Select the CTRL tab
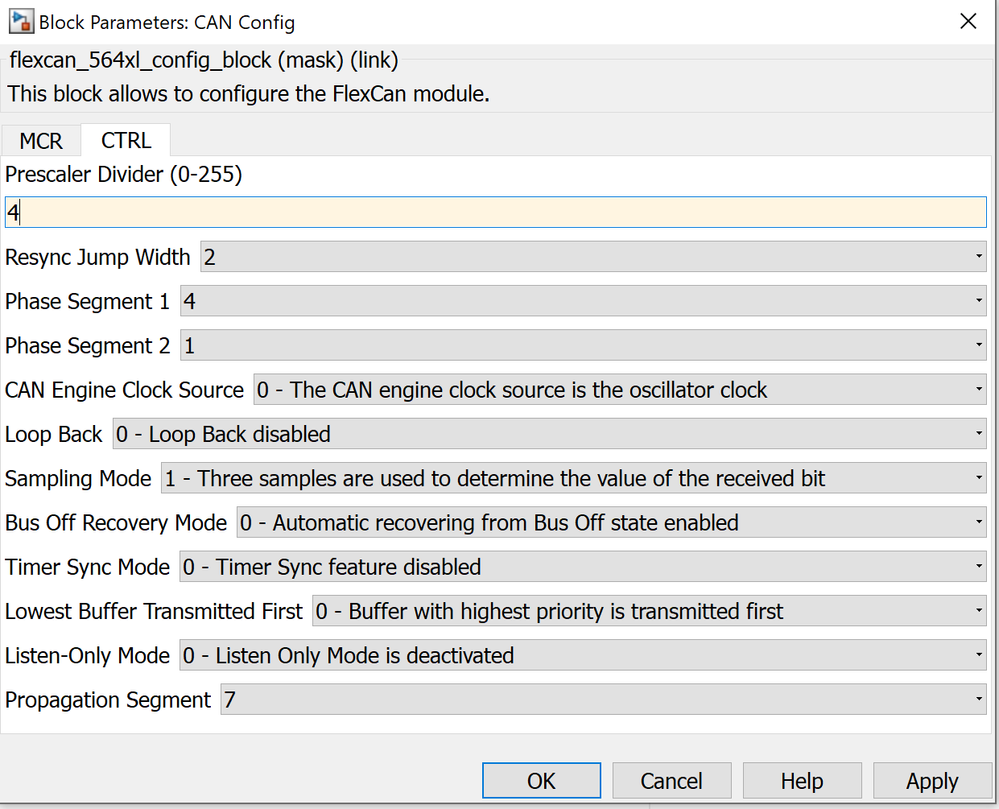The width and height of the screenshot is (999, 809). pos(126,141)
